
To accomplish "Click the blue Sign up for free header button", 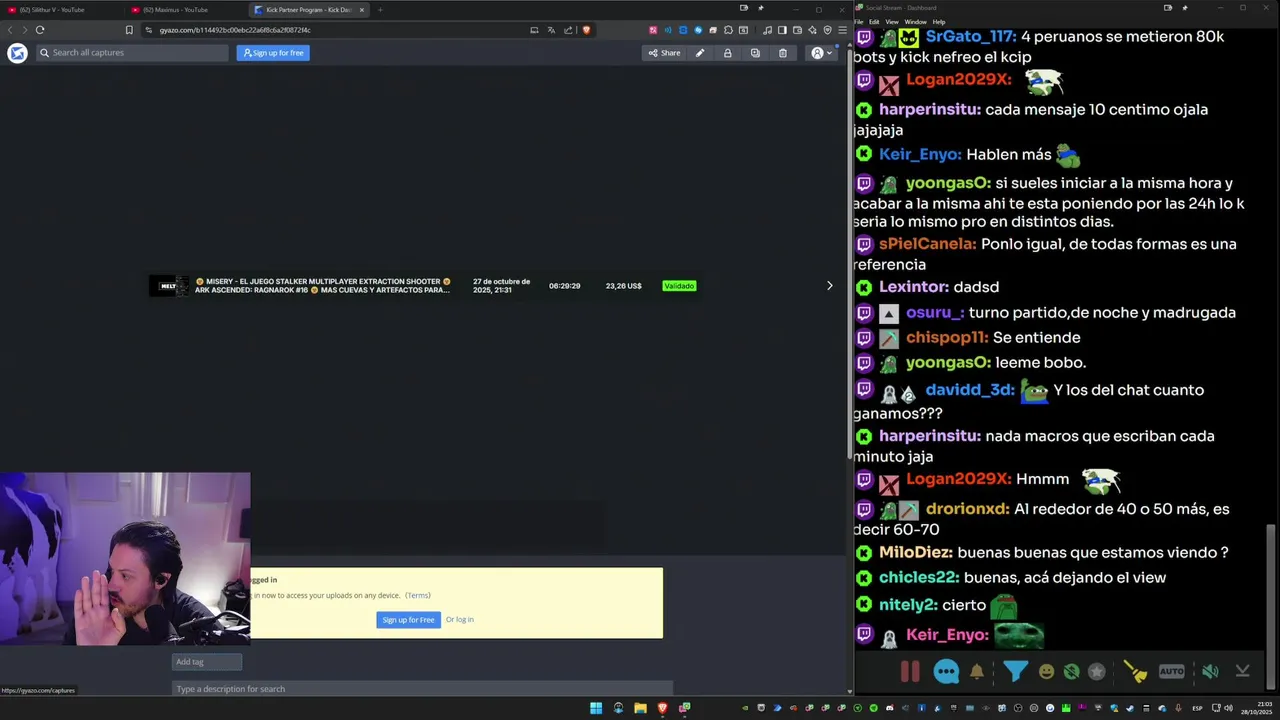I will pos(273,53).
